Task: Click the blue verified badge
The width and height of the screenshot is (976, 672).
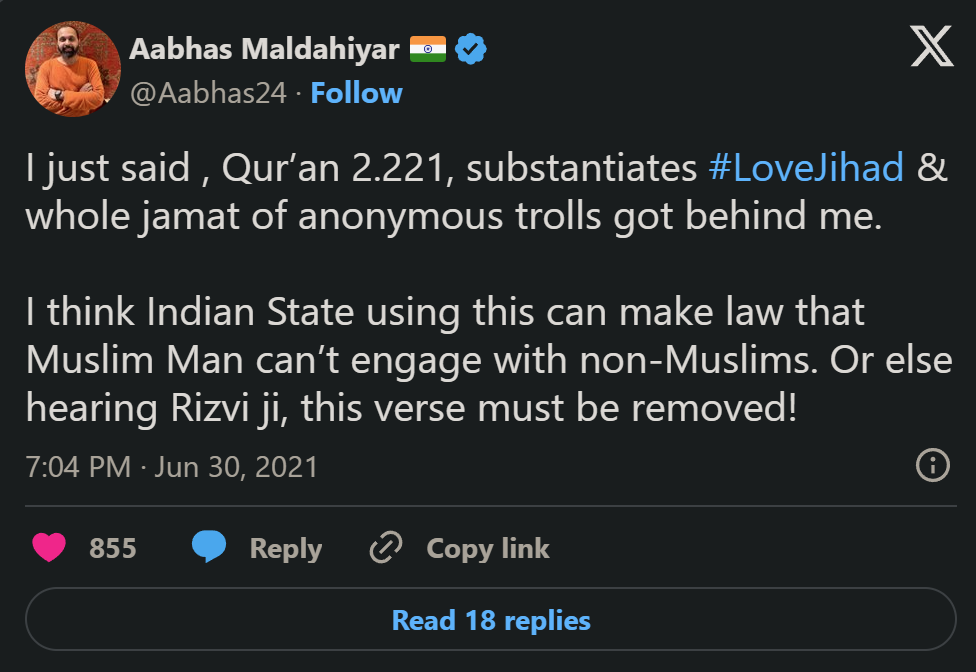Action: click(471, 49)
